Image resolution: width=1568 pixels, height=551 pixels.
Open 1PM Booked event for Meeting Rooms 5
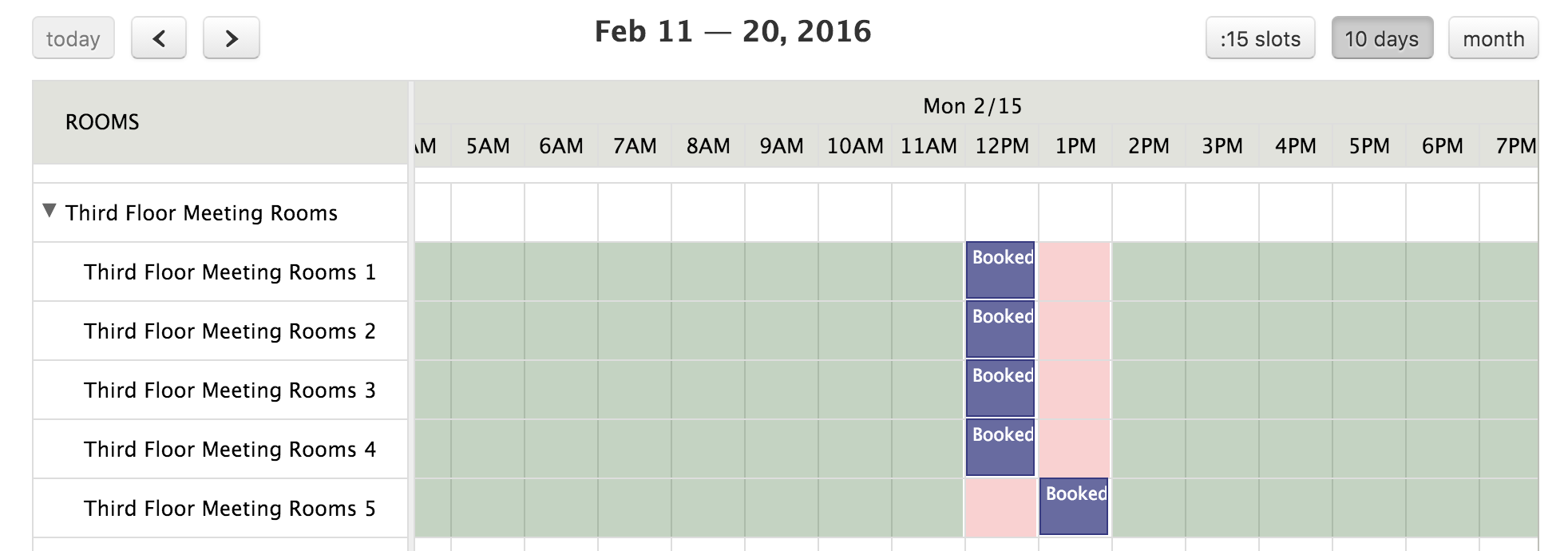(1074, 506)
